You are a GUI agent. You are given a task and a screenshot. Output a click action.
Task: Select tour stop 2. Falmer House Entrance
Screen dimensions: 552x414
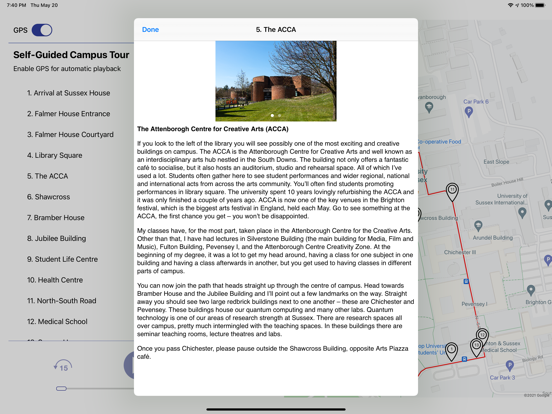tap(69, 114)
